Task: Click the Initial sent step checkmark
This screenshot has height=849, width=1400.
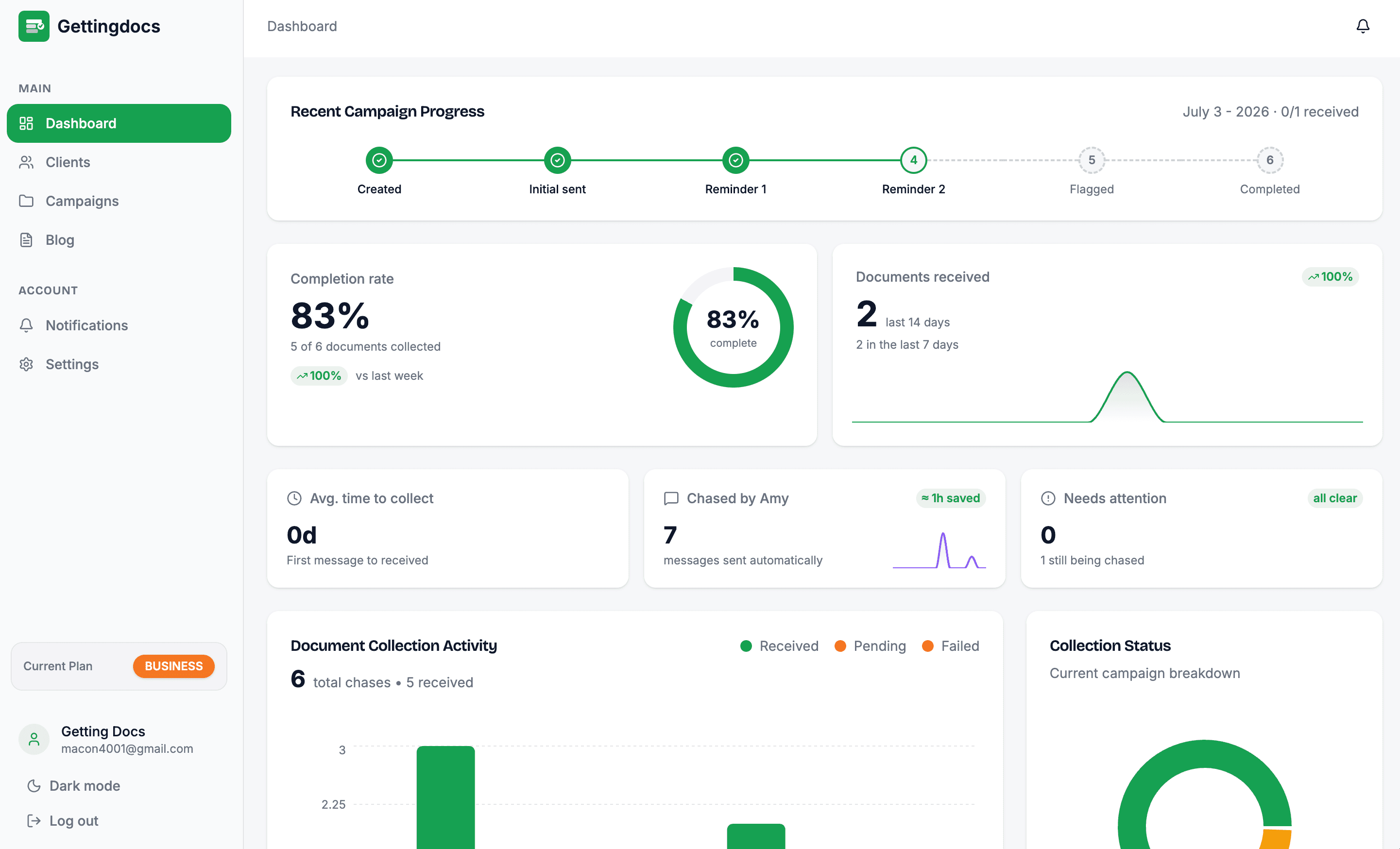Action: pos(557,160)
